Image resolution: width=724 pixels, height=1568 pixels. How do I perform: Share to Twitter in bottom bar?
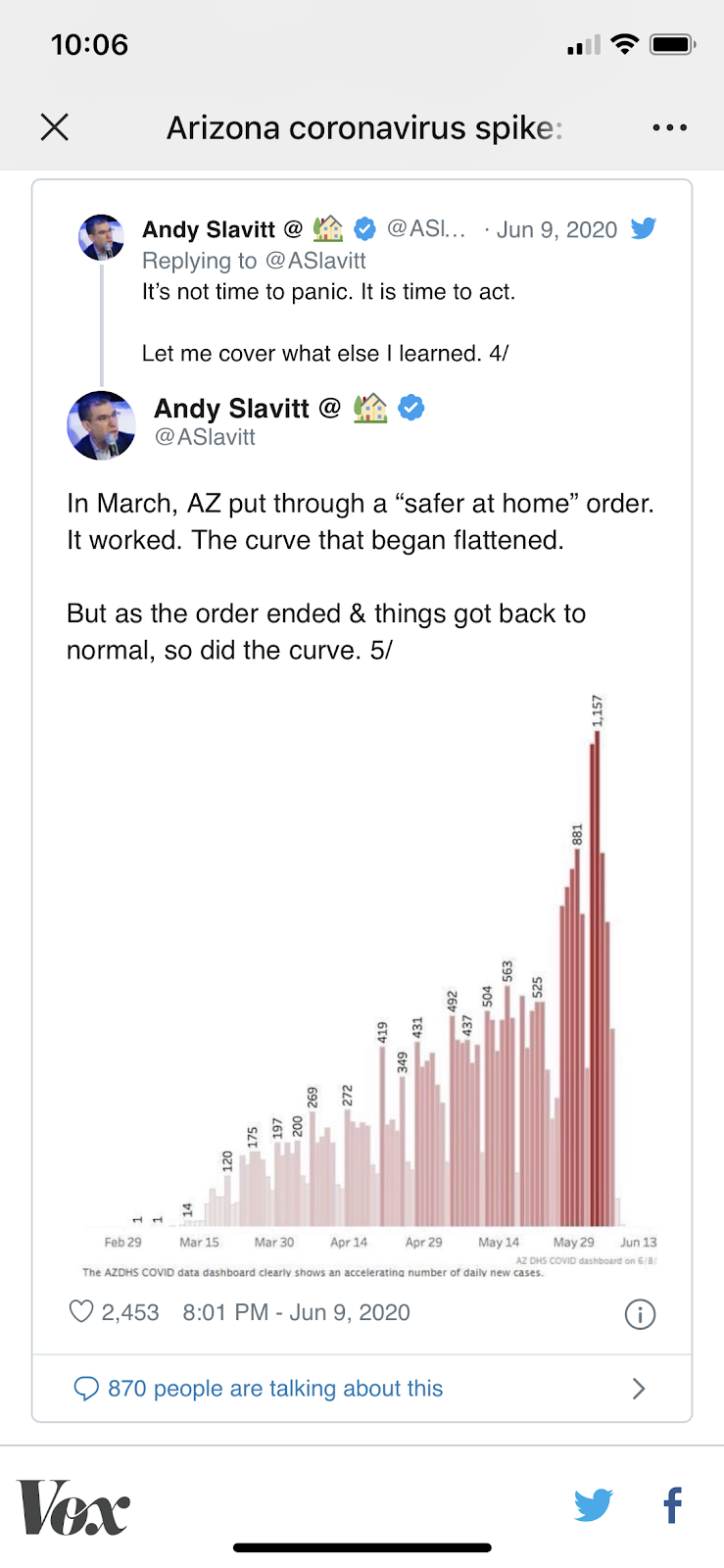coord(594,1504)
